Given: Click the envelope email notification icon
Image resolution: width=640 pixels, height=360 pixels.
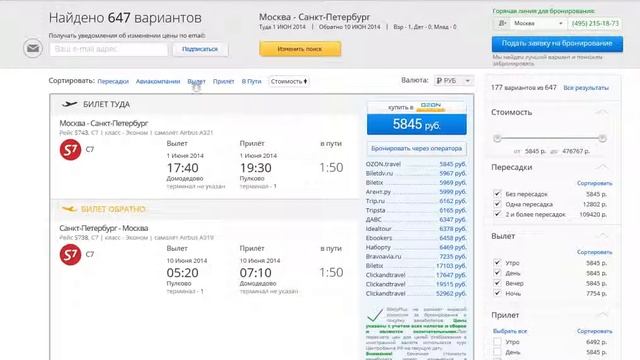Looking at the screenshot, I should pos(33,49).
